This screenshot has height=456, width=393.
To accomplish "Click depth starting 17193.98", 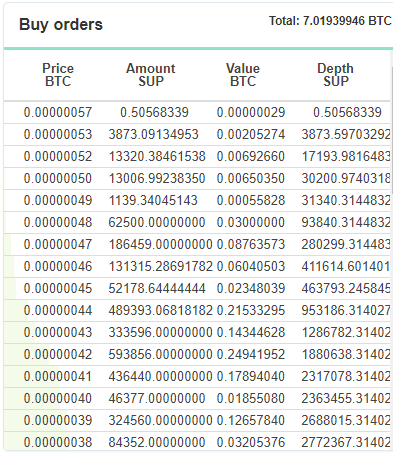I will click(346, 156).
